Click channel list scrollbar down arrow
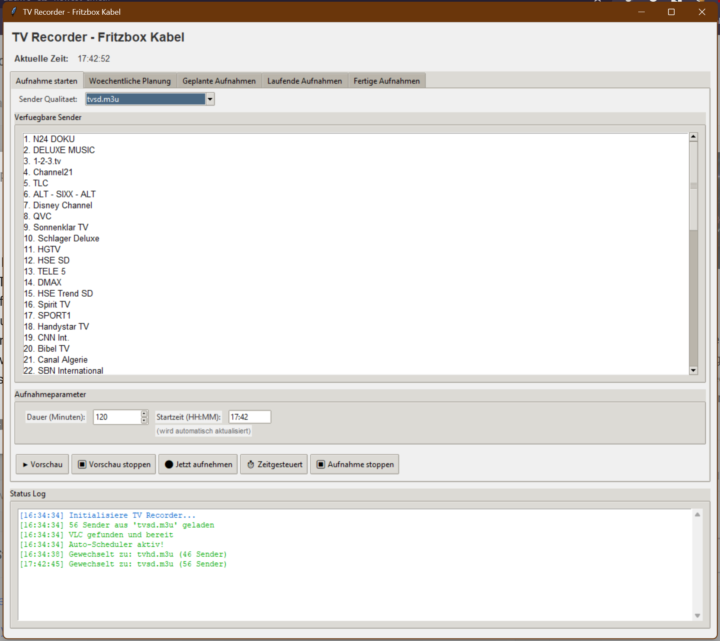The image size is (720, 641). pos(693,370)
